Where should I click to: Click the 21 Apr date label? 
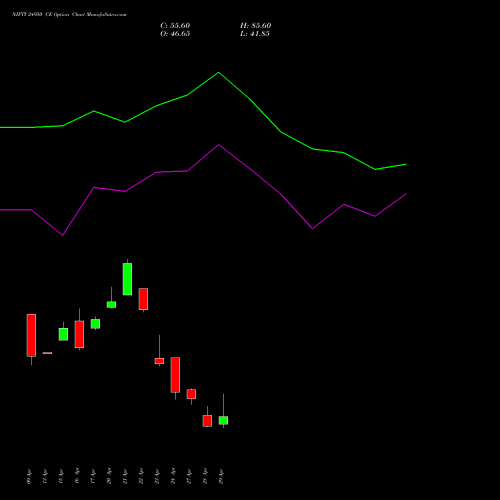125,476
